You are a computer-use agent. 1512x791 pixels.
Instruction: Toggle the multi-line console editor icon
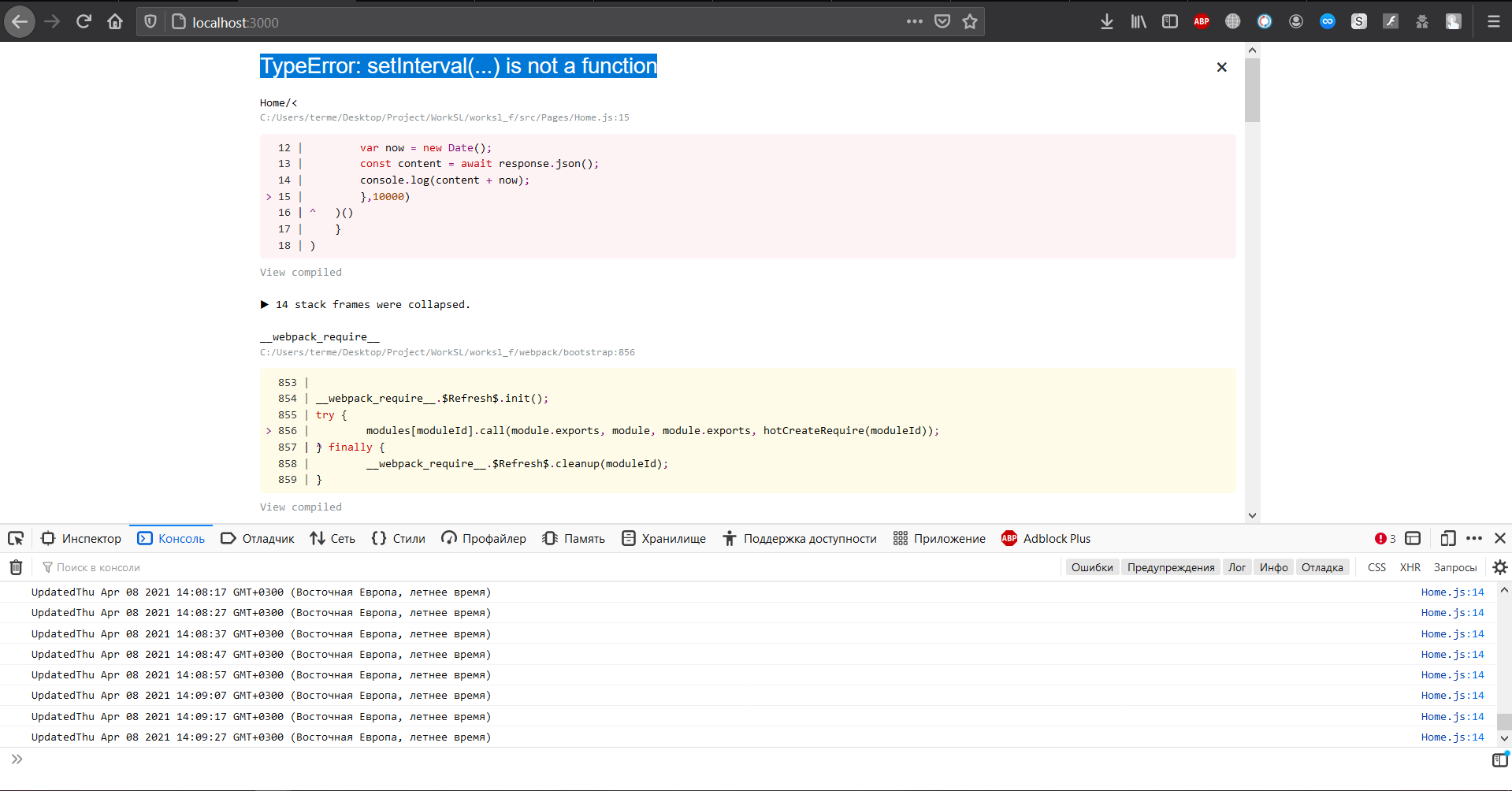[1500, 760]
